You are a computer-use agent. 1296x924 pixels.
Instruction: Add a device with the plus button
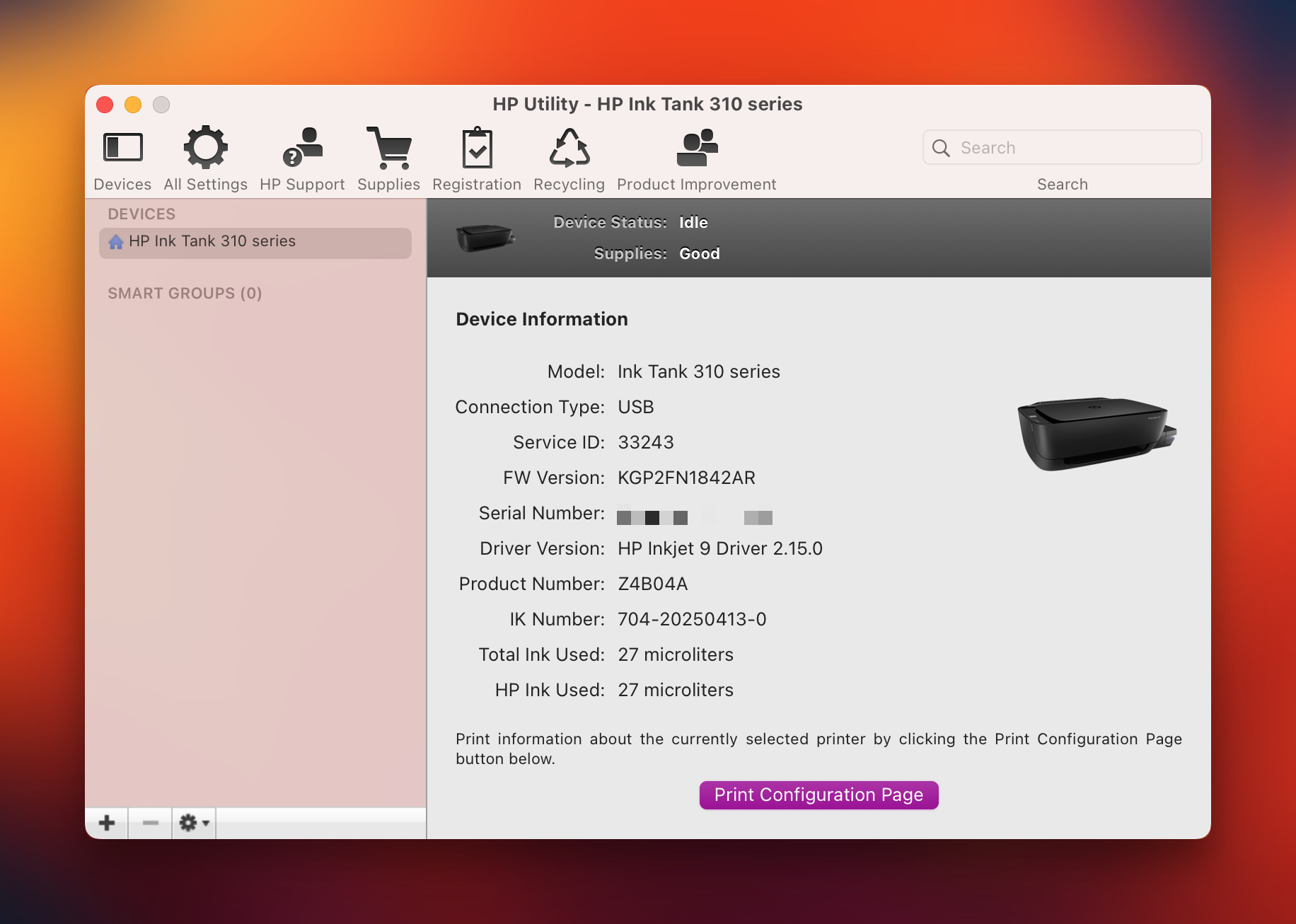(x=107, y=823)
